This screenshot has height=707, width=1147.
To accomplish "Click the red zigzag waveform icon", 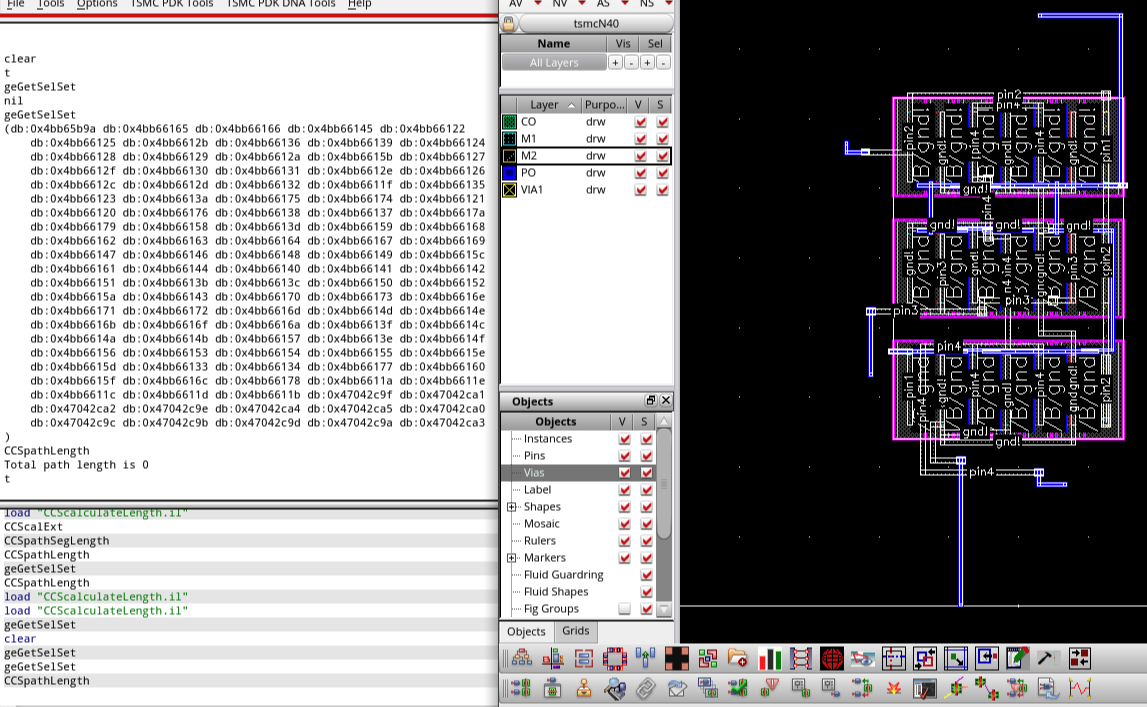I will pyautogui.click(x=1079, y=688).
